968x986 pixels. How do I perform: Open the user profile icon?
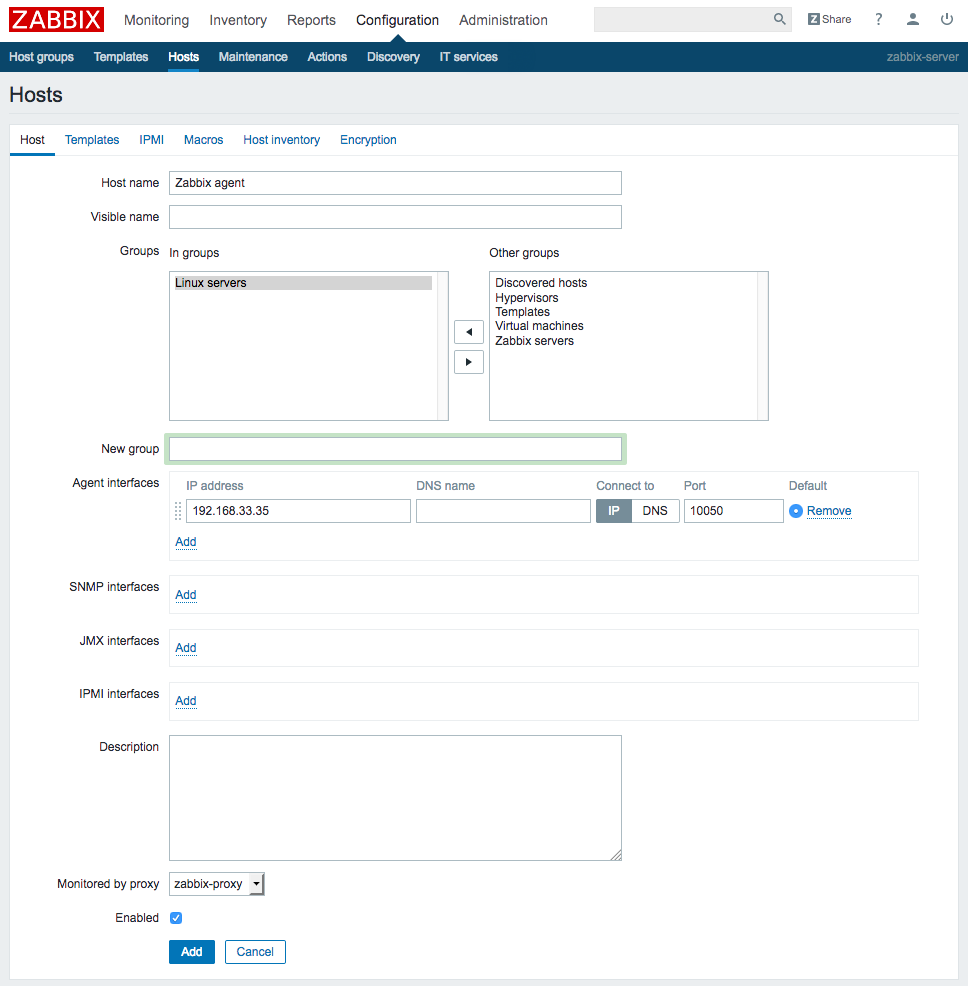click(913, 19)
